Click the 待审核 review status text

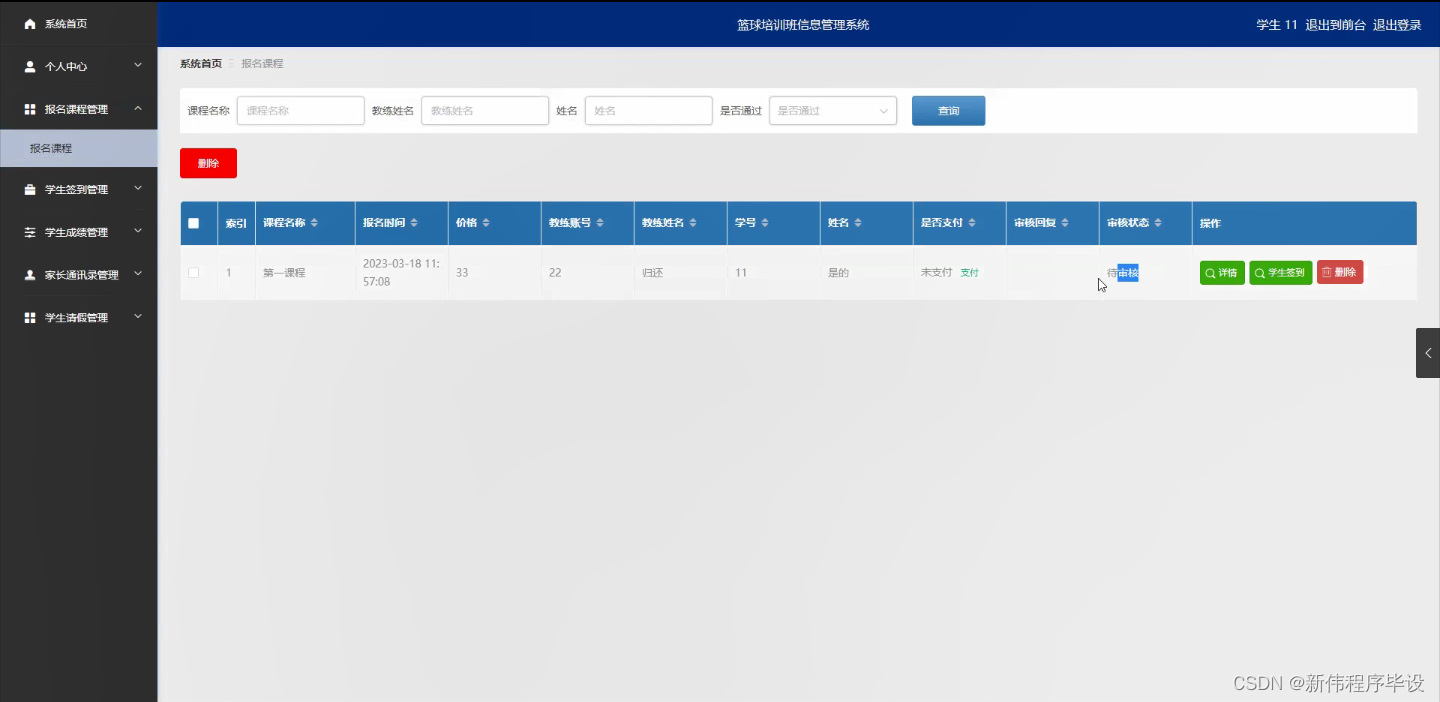click(1123, 273)
